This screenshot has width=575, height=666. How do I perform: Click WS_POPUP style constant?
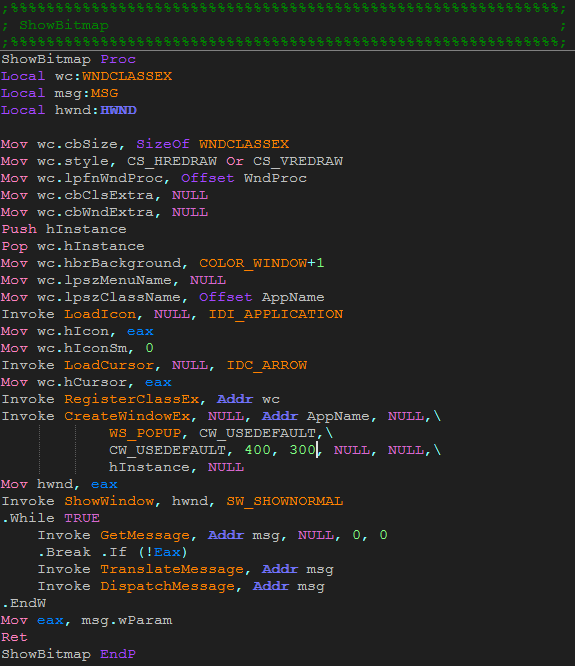point(145,433)
